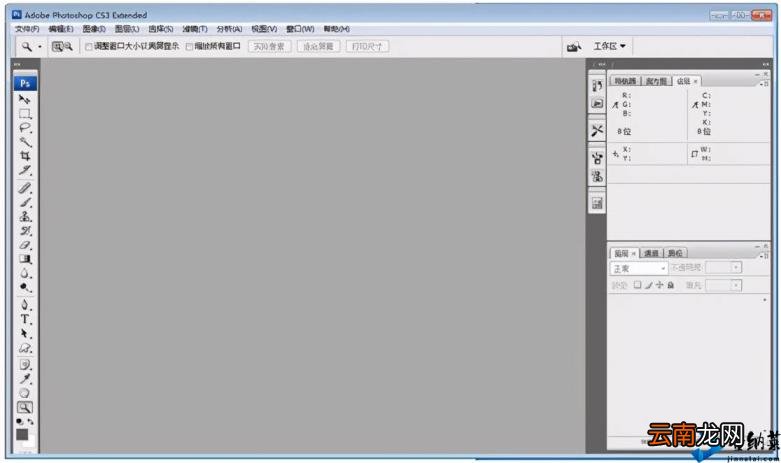Select the Slice tool
Image resolution: width=781 pixels, height=463 pixels.
pyautogui.click(x=24, y=171)
